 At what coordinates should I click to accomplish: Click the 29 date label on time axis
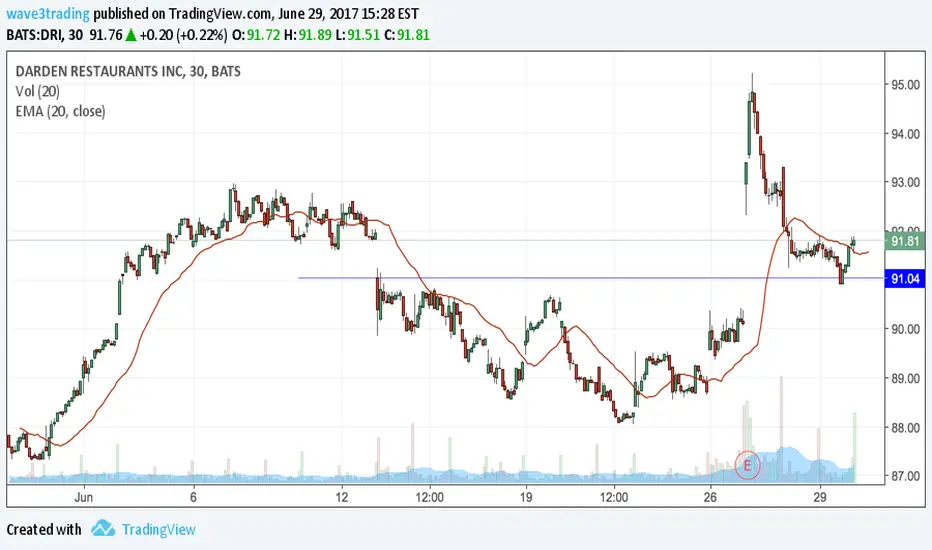(820, 497)
